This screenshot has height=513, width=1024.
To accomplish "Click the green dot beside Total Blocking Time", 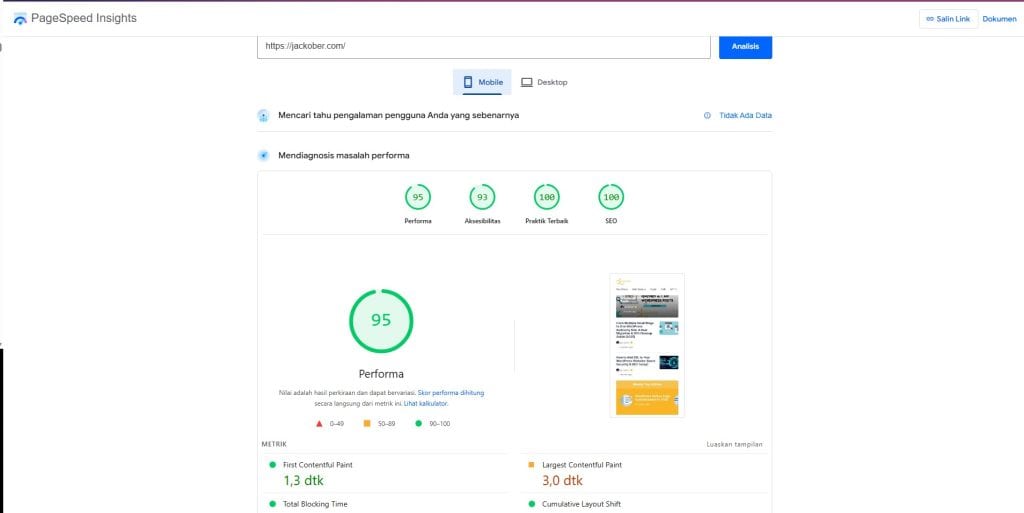I will [272, 504].
